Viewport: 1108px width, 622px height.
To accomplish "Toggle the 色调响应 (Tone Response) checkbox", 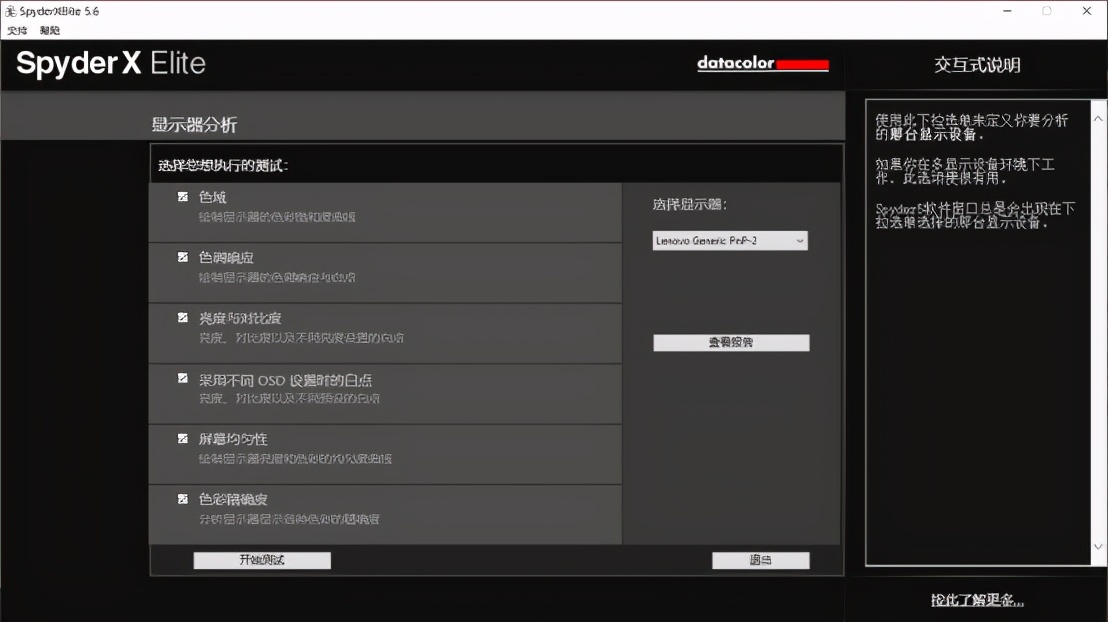I will click(x=183, y=257).
